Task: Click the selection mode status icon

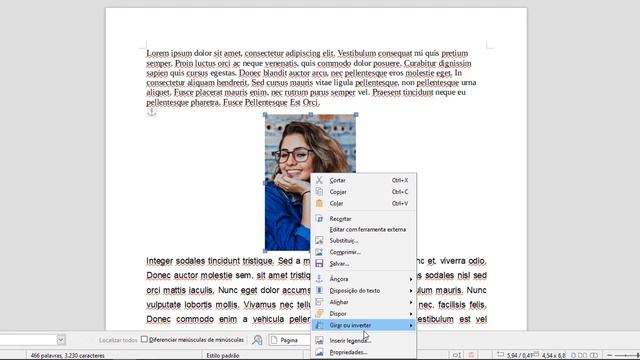Action: [x=457, y=355]
